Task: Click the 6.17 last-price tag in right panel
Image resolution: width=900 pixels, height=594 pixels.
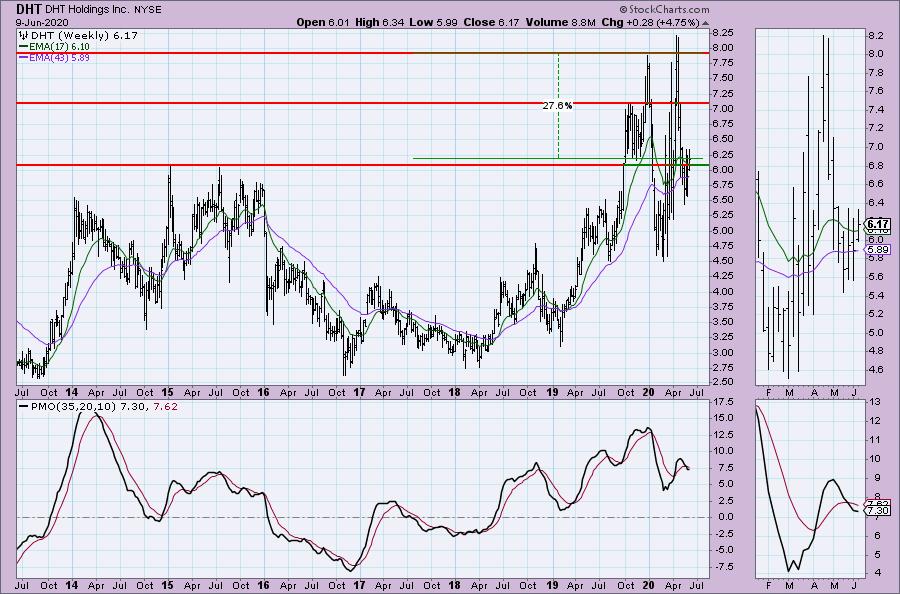Action: tap(879, 224)
